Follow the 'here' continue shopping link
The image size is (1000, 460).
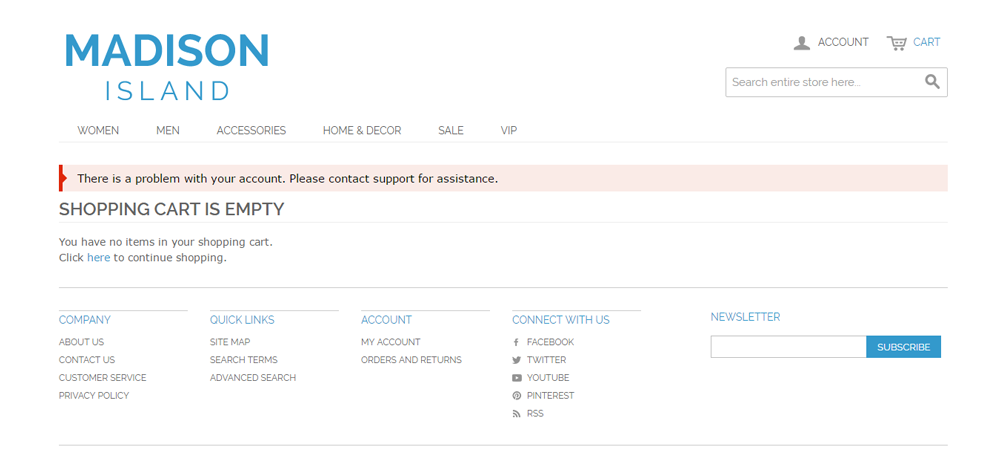(98, 258)
